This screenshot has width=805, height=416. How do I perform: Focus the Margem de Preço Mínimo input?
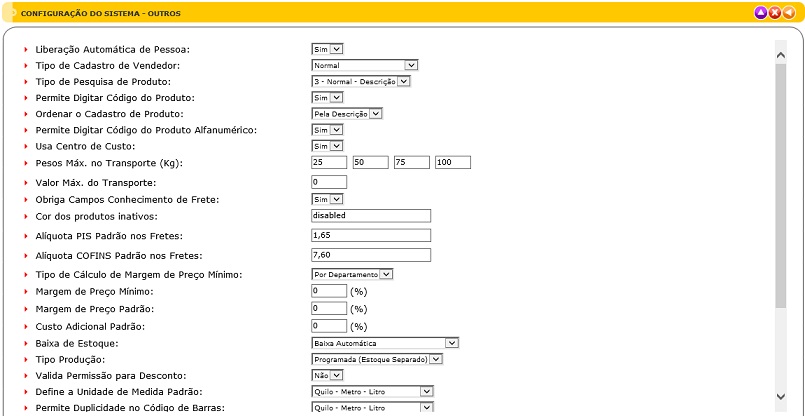329,291
